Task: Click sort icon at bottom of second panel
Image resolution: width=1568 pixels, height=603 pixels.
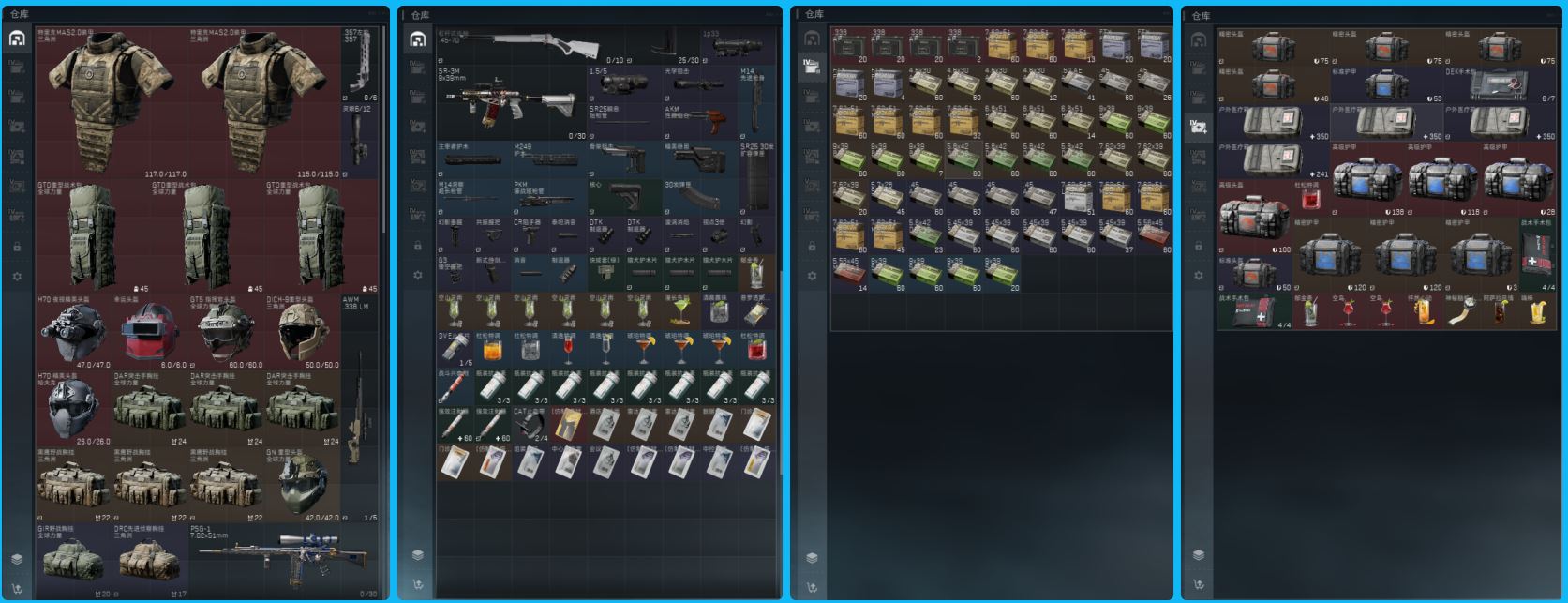Action: pos(418,584)
